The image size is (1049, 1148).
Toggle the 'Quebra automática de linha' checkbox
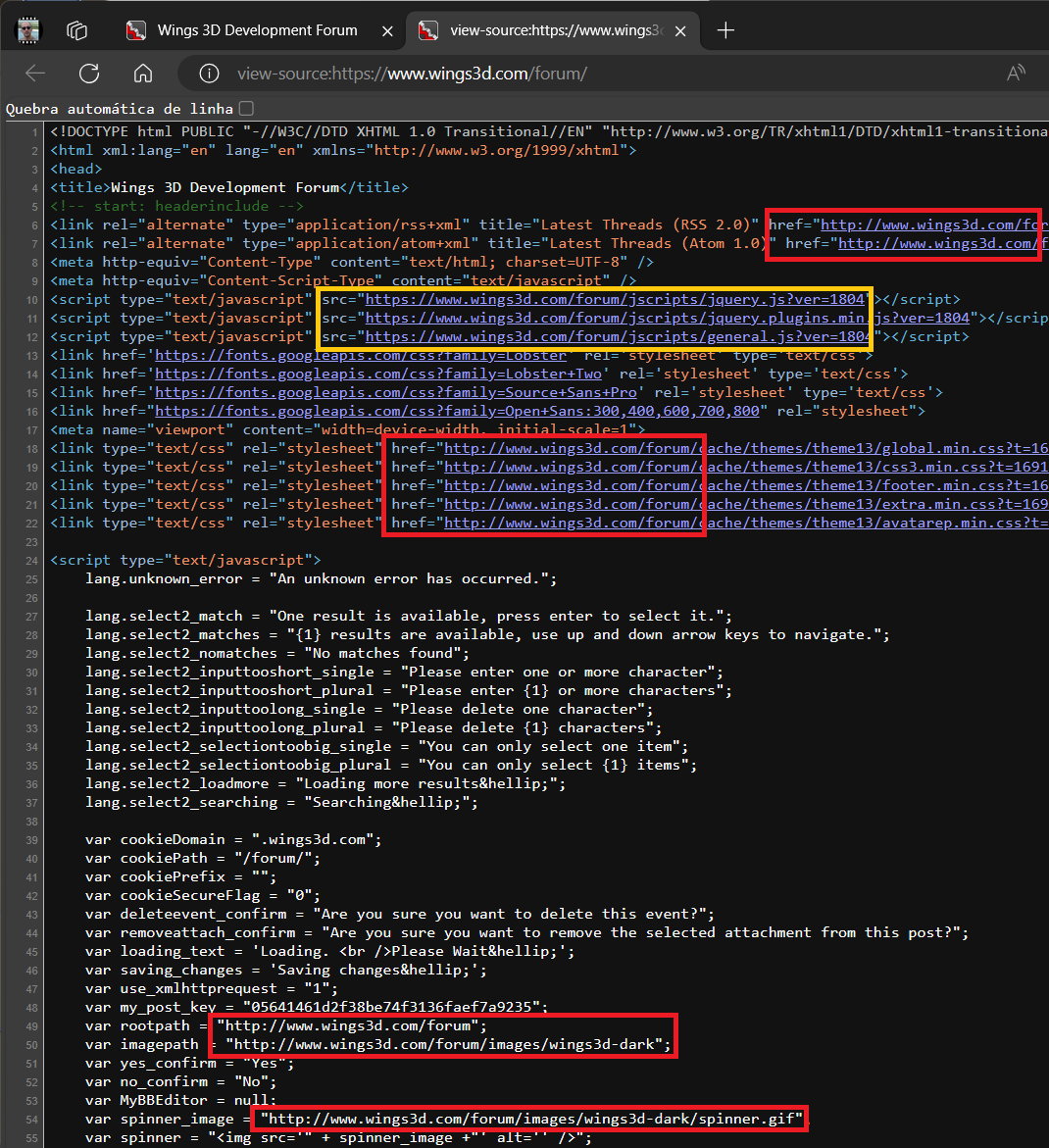pyautogui.click(x=247, y=109)
